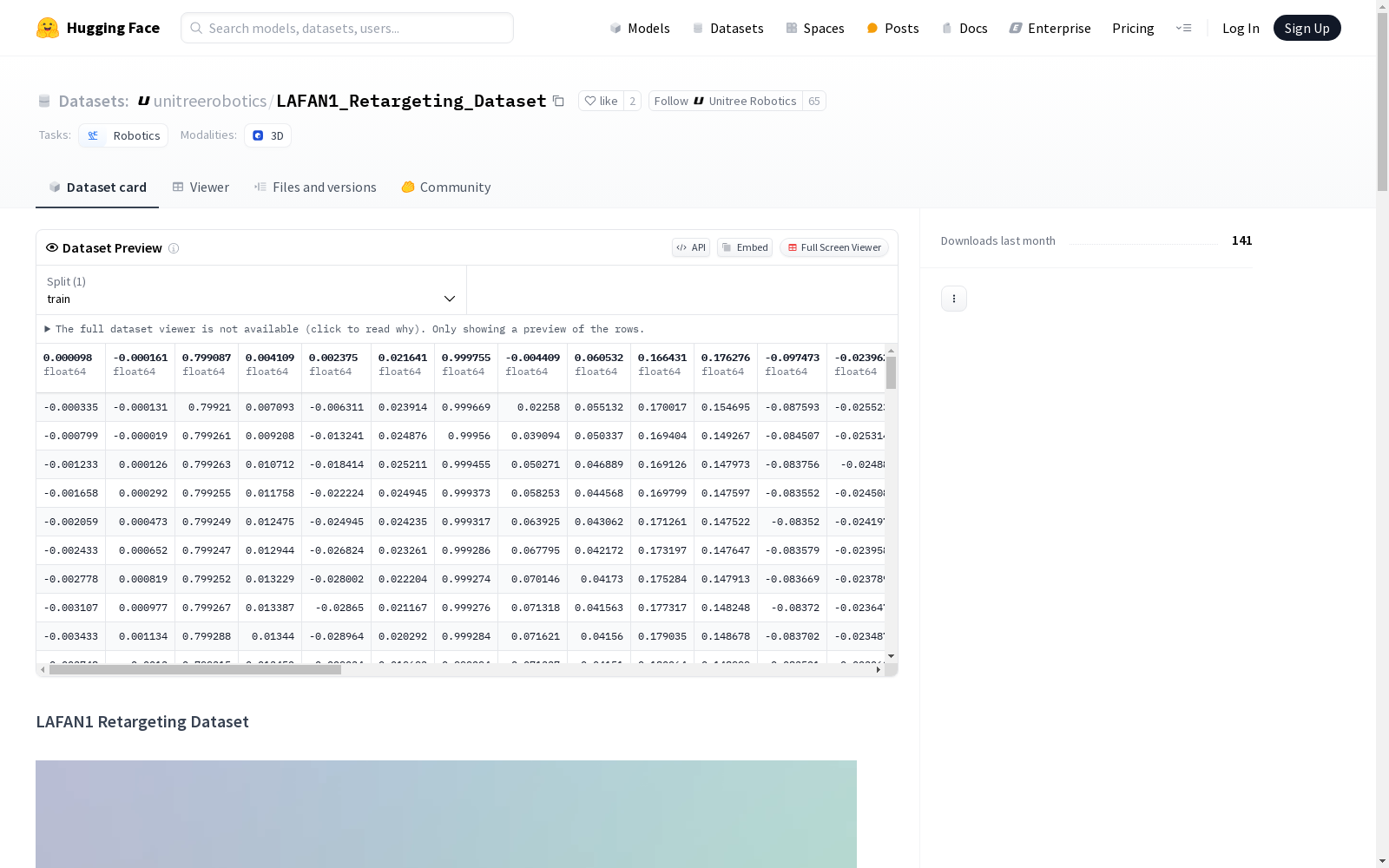Click cell value 0.050271
Screen dimensions: 1389x868
[x=536, y=464]
